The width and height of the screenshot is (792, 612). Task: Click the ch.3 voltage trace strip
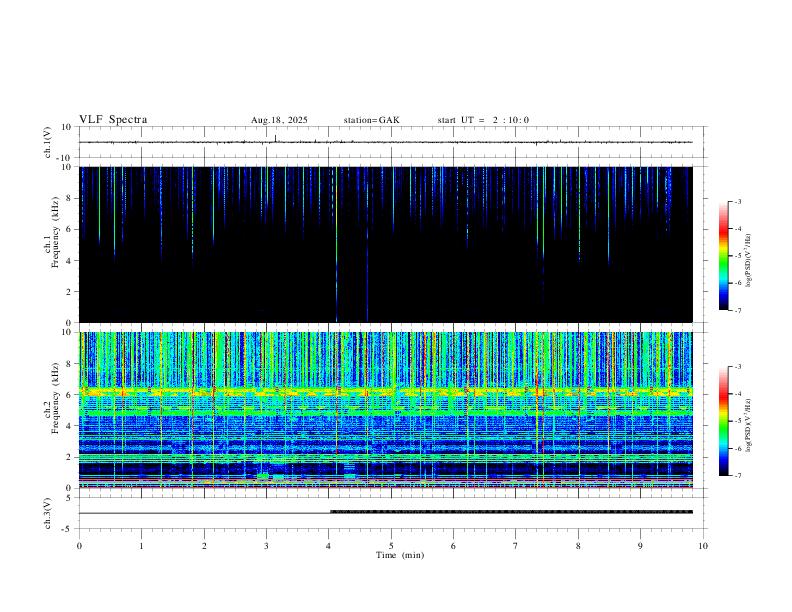click(x=385, y=513)
